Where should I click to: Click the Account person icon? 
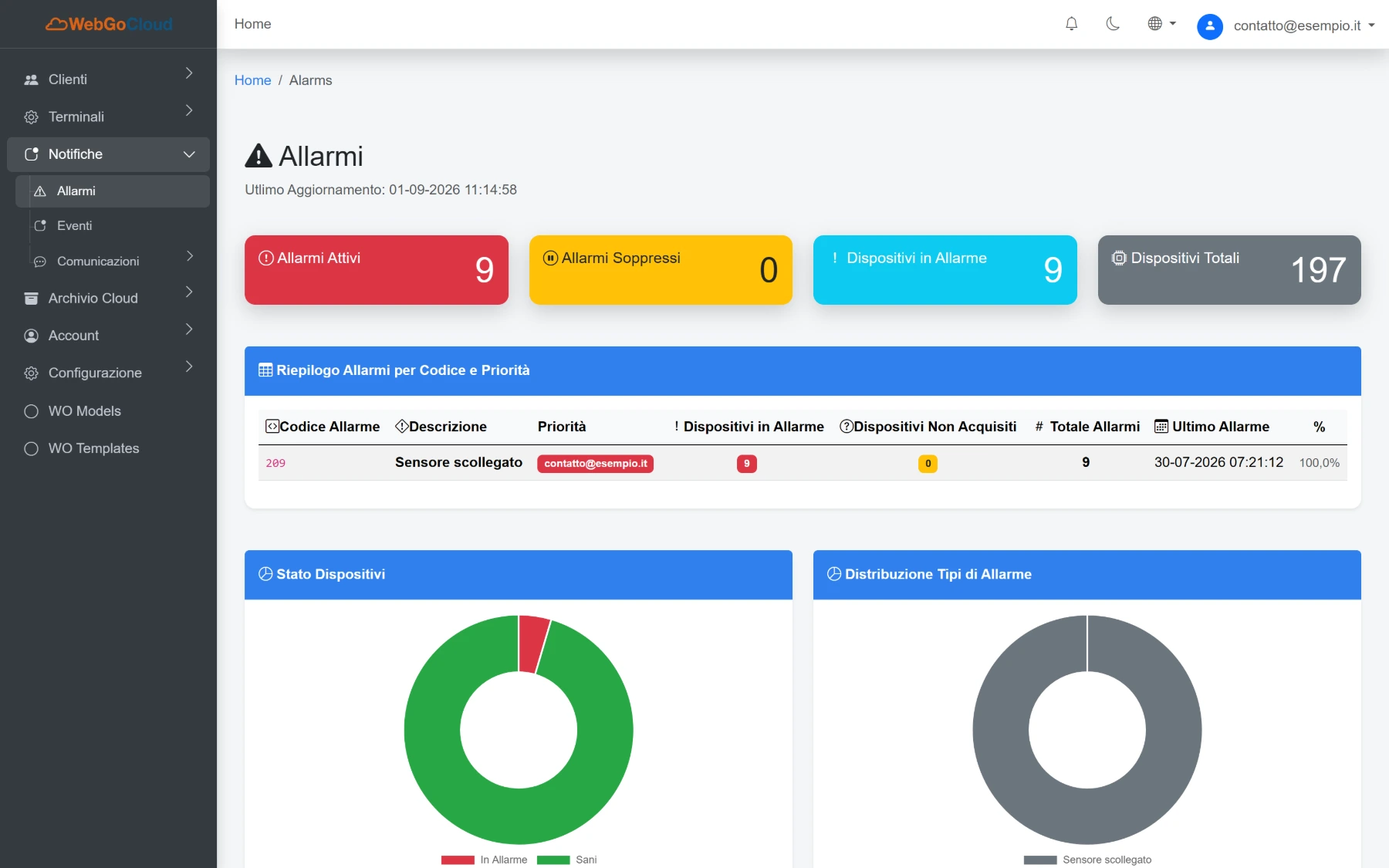(x=31, y=336)
